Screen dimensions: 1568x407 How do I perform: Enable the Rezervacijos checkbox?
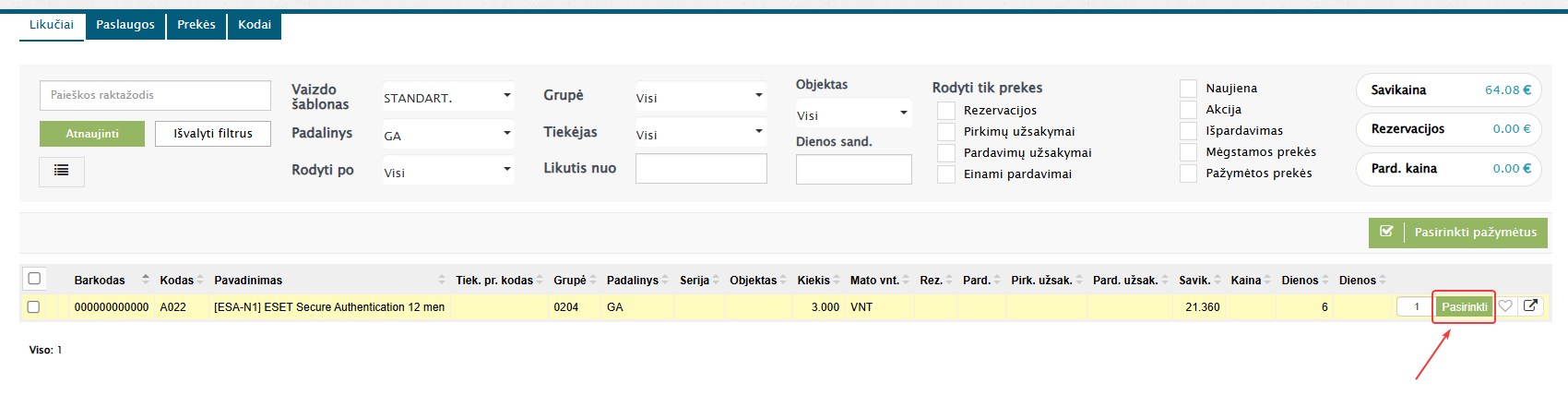click(946, 111)
